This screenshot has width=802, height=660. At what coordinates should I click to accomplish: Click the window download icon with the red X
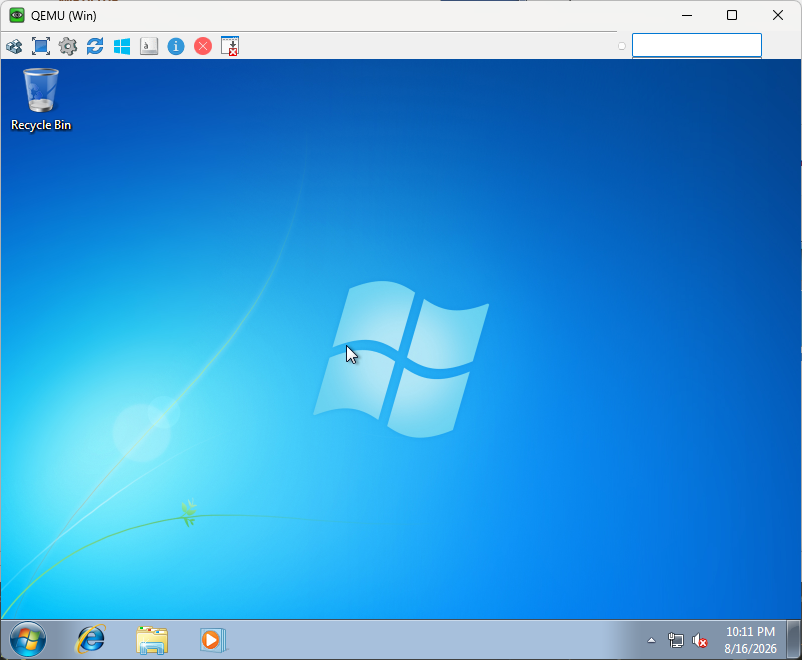230,46
